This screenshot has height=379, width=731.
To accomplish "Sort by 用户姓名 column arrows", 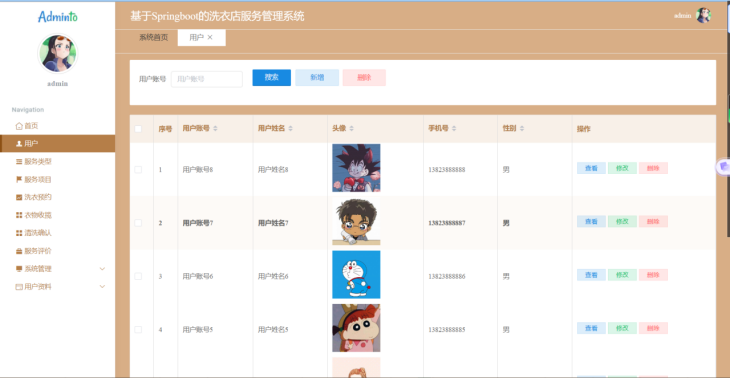I will click(x=290, y=128).
